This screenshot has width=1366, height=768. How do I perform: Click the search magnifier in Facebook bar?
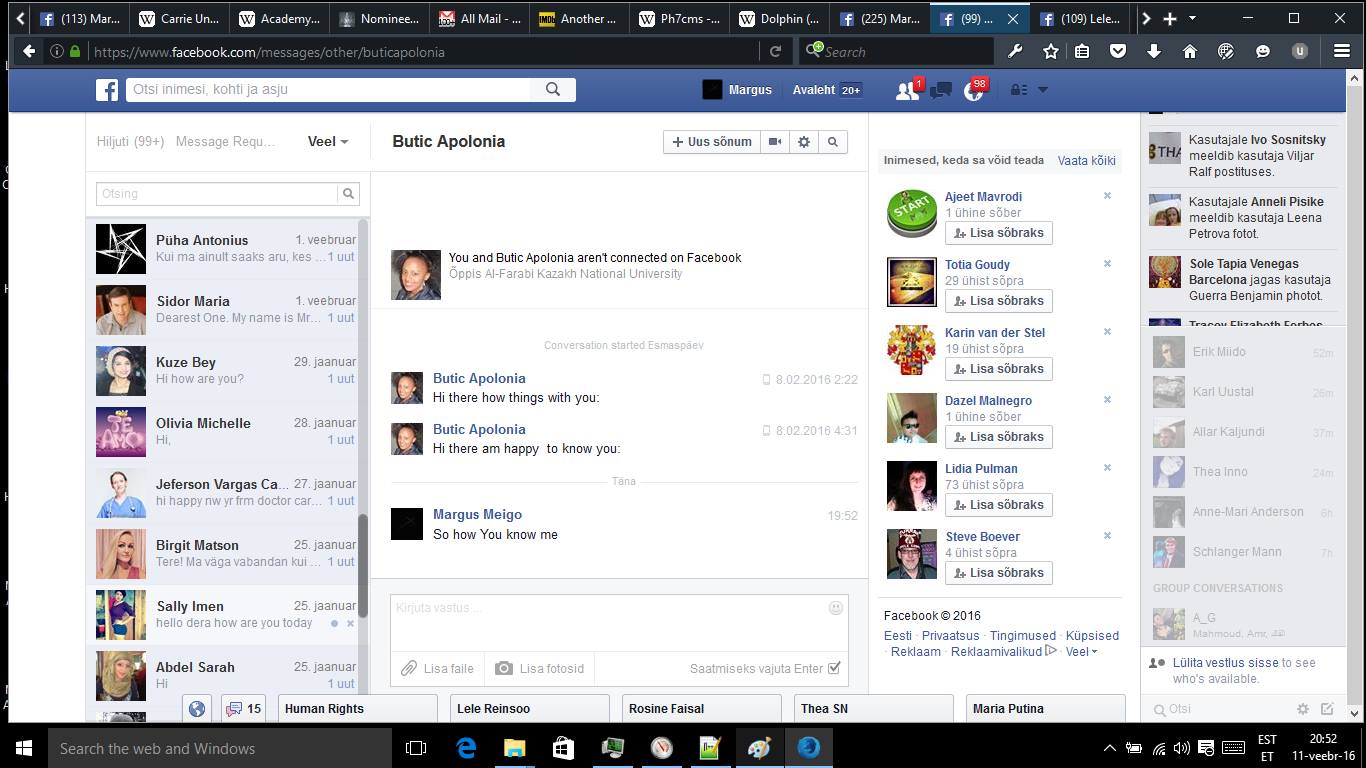pyautogui.click(x=553, y=90)
